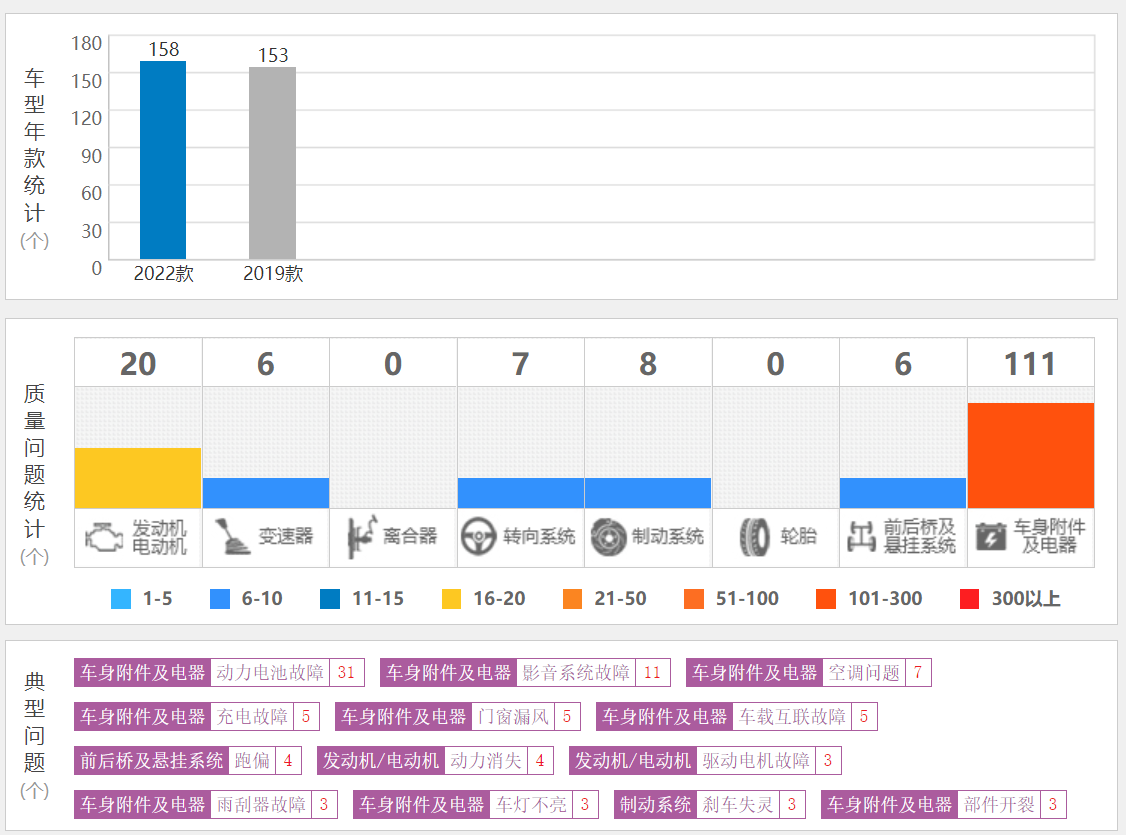This screenshot has height=835, width=1126.
Task: Click the 16-20 yellow legend swatch
Action: [x=452, y=599]
